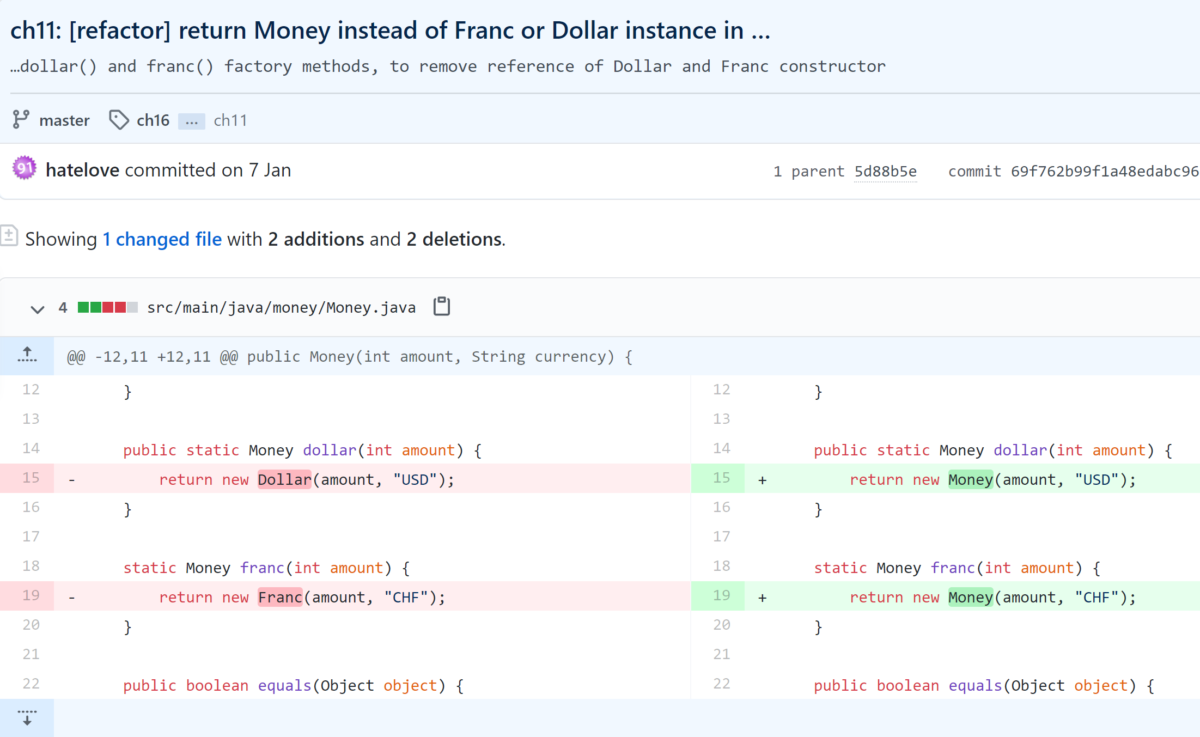Screen dimensions: 1200x737
Task: Click the tag icon beside ch16
Action: [119, 120]
